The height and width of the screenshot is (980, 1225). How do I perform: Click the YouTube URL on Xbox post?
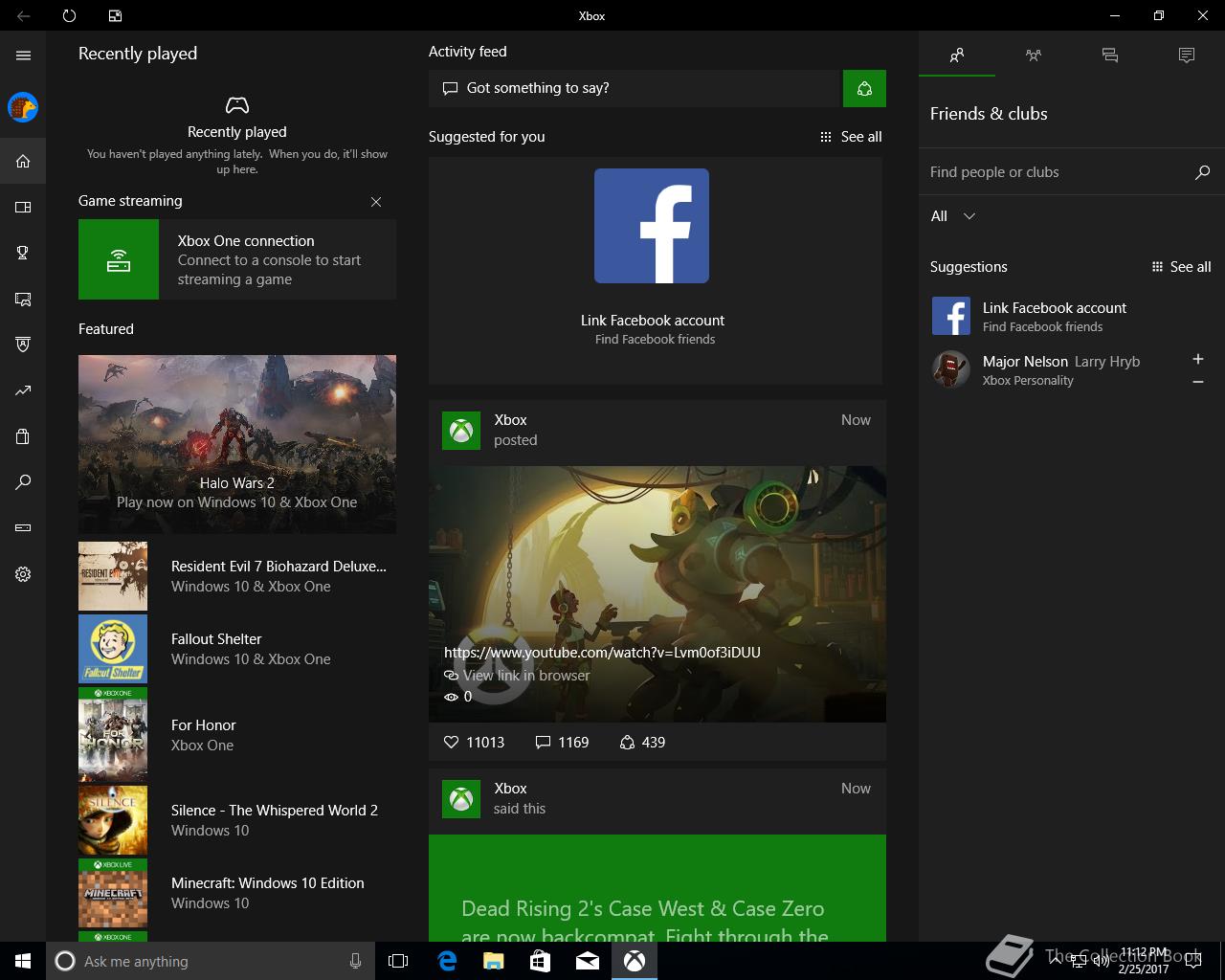click(602, 653)
